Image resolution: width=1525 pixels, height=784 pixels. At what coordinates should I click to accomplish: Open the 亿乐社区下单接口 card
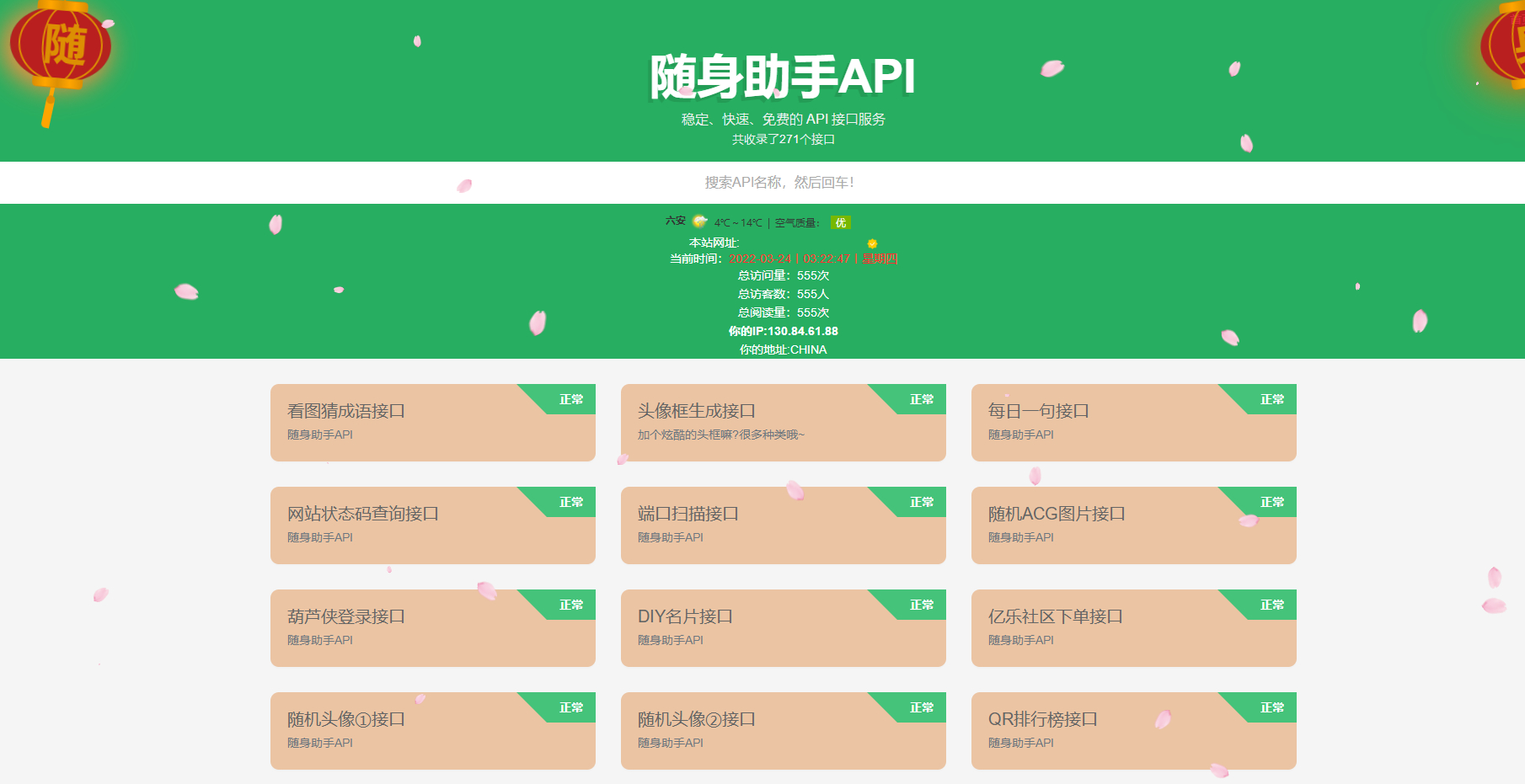click(x=1134, y=627)
